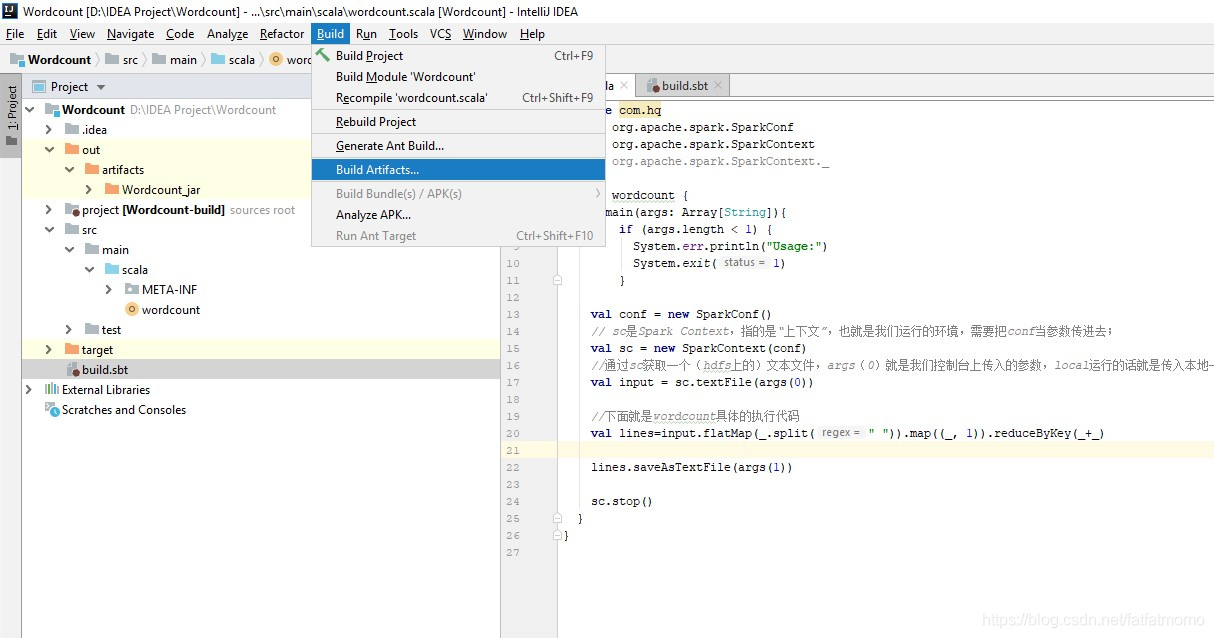This screenshot has height=638, width=1214.
Task: Click the External Libraries icon
Action: click(x=52, y=390)
